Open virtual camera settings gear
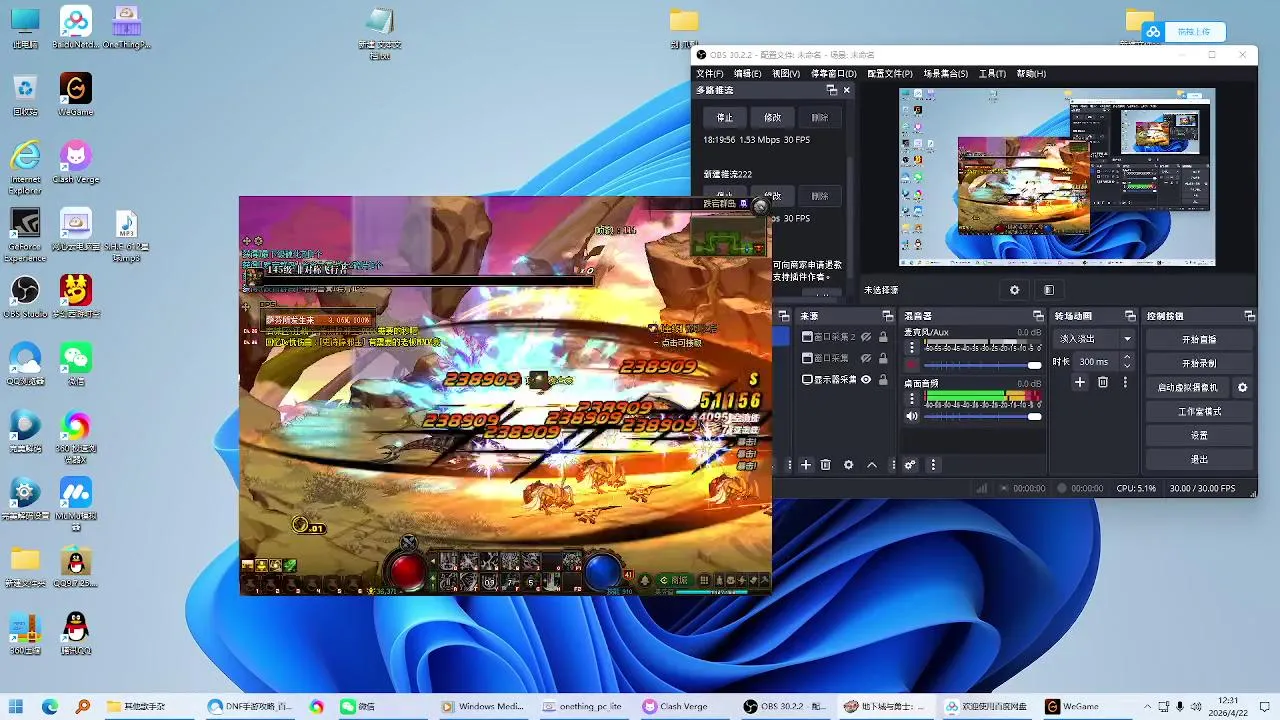The height and width of the screenshot is (720, 1280). click(x=1243, y=387)
